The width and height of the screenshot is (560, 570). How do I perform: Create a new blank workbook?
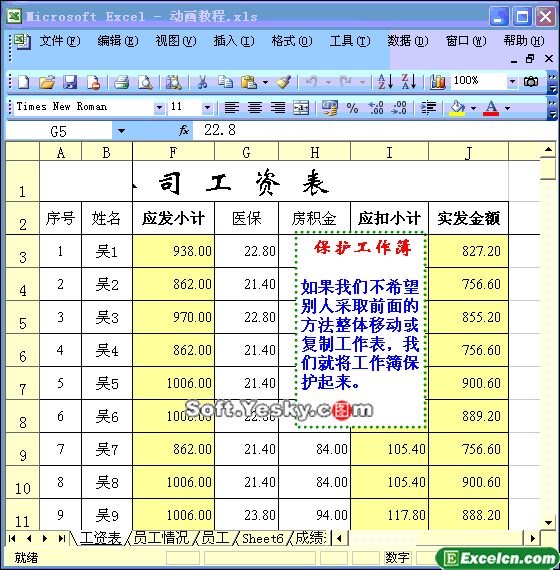pos(23,82)
